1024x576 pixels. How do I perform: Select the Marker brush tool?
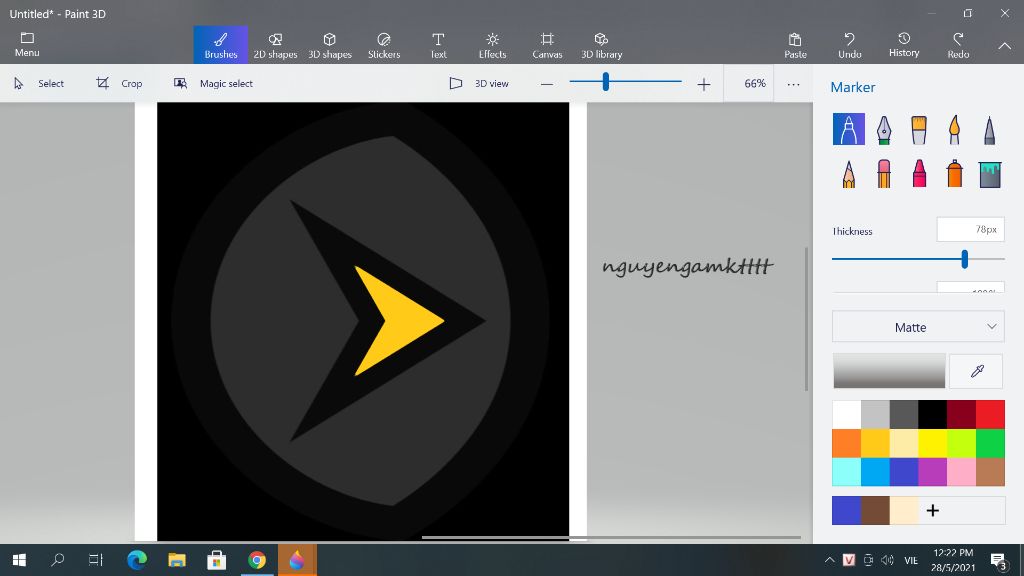tap(848, 129)
